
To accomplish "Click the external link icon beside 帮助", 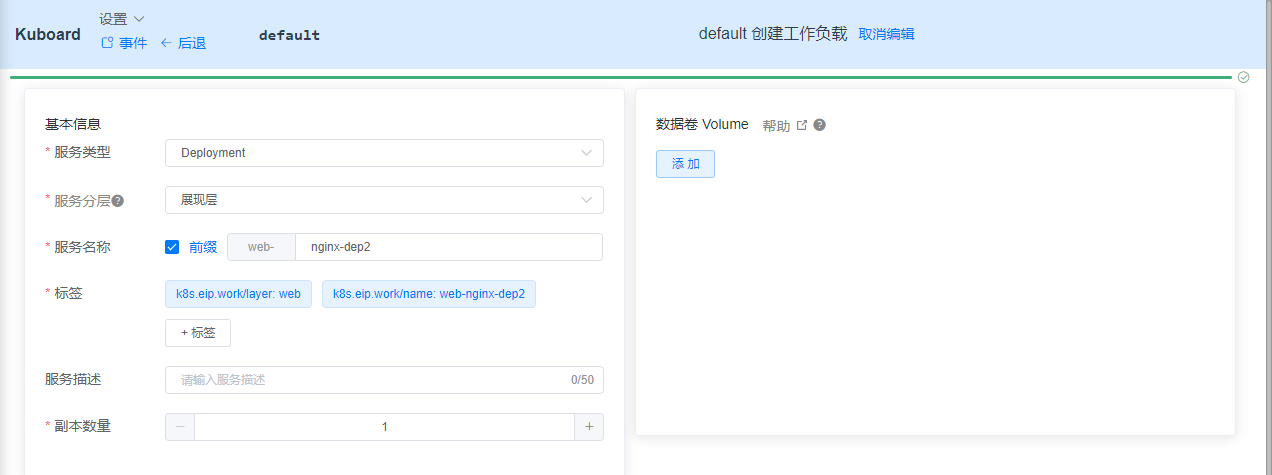I will coord(801,125).
